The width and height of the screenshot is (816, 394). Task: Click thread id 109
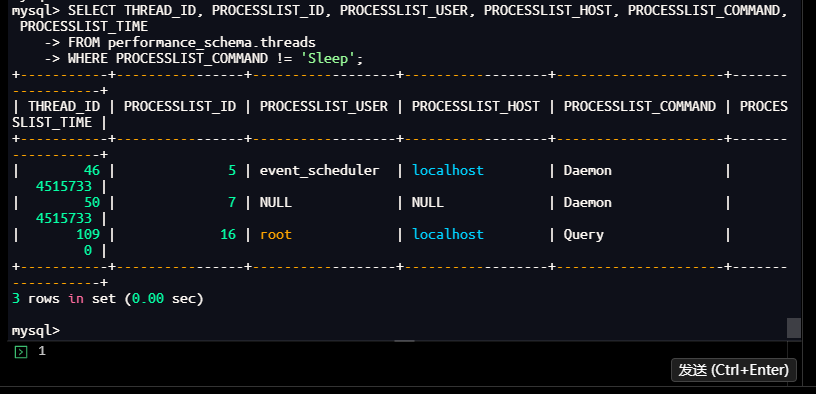pyautogui.click(x=88, y=235)
